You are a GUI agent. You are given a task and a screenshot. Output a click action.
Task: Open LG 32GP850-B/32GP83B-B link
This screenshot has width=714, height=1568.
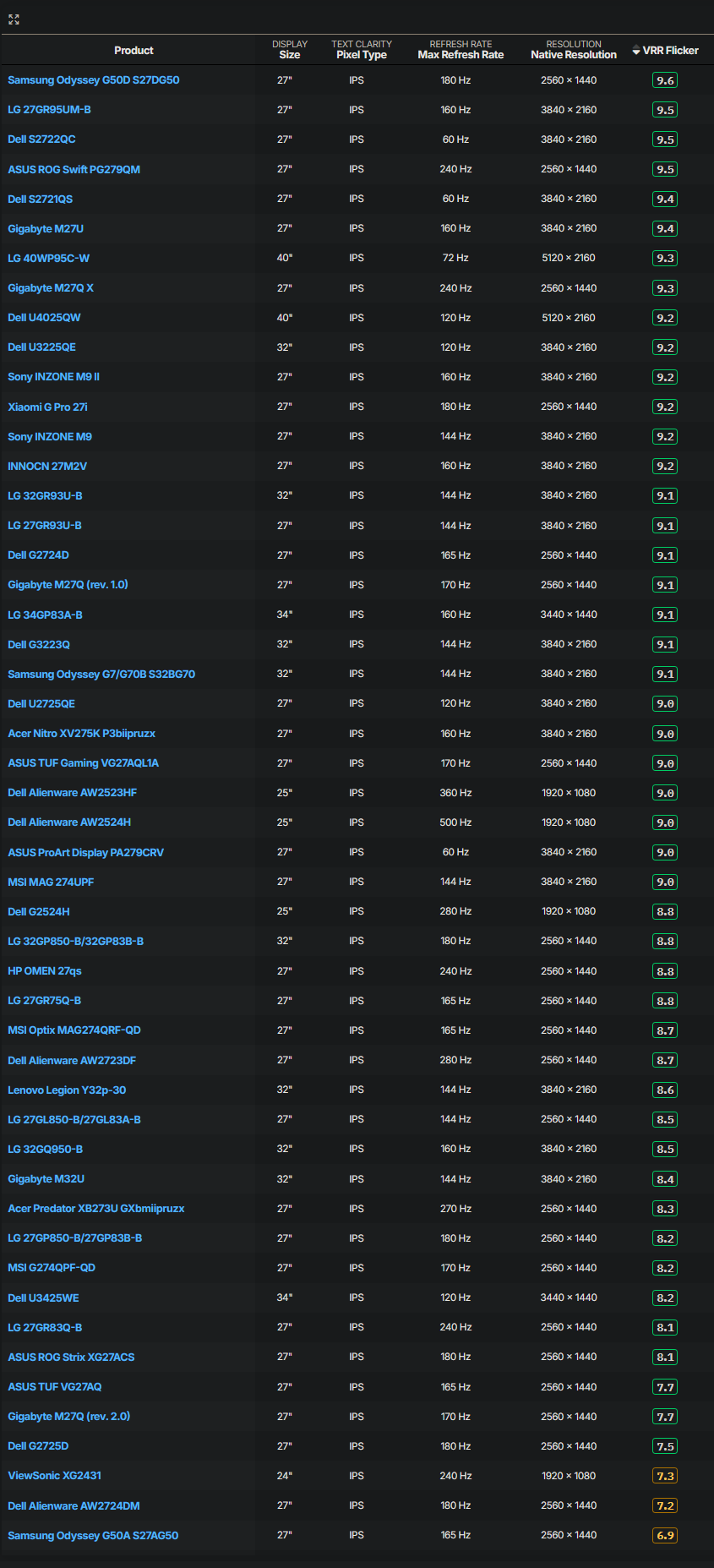click(x=75, y=941)
